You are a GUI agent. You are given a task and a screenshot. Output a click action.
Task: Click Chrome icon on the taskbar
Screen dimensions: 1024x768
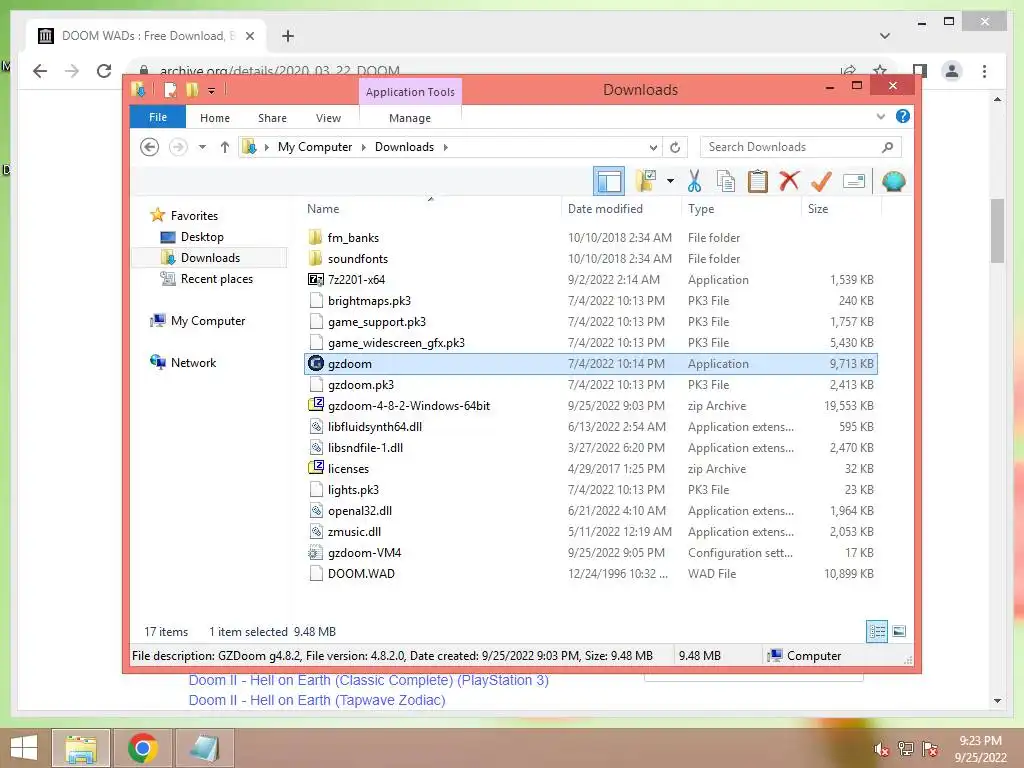tap(142, 748)
